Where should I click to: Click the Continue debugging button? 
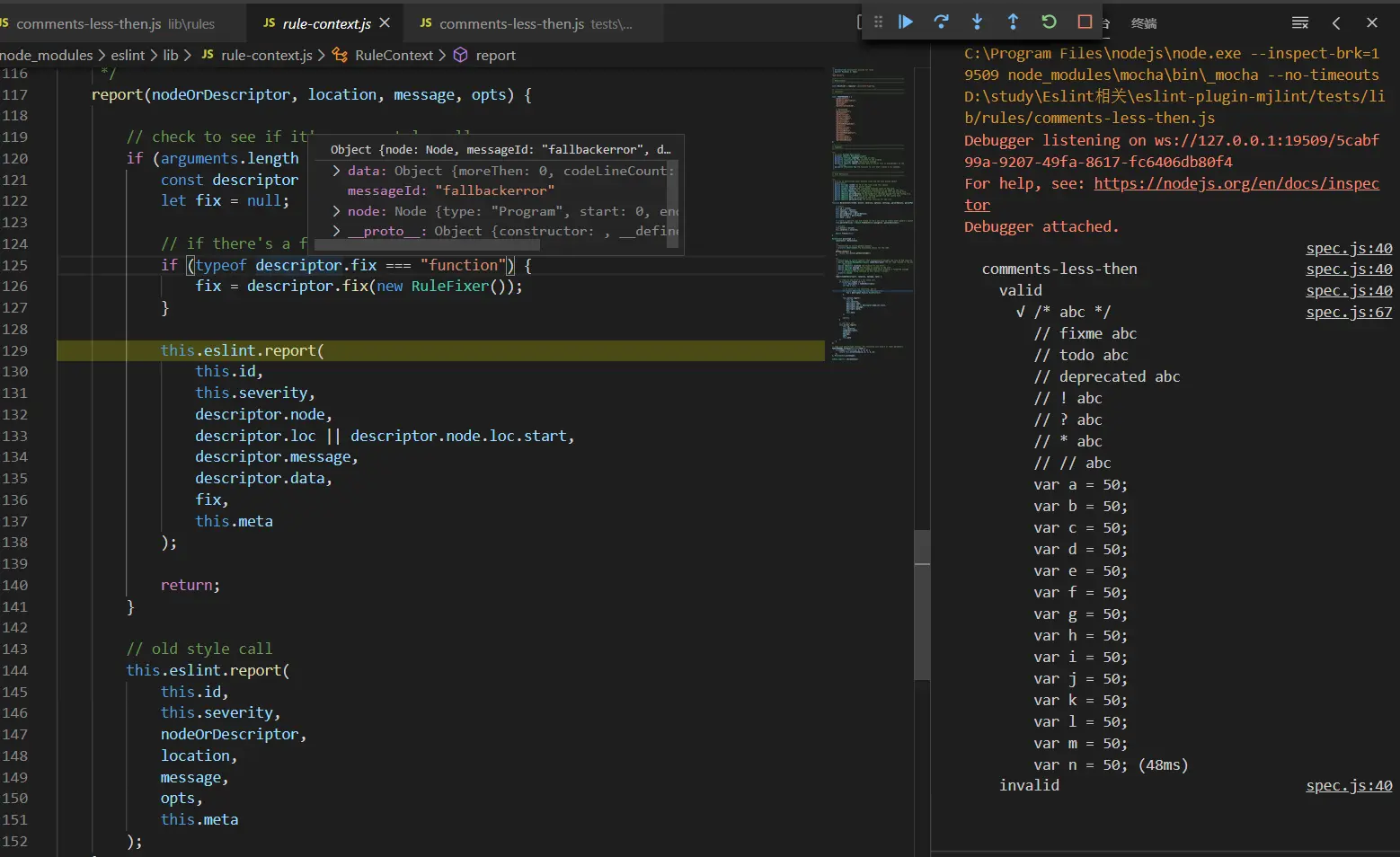pos(906,22)
